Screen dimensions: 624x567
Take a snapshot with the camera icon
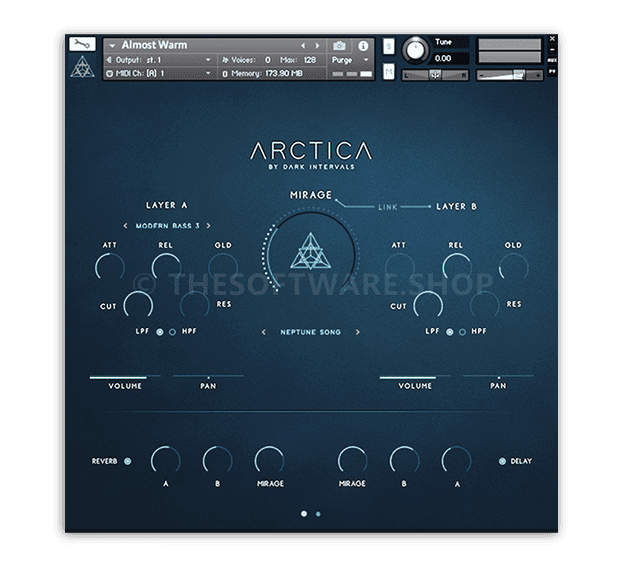[x=339, y=46]
